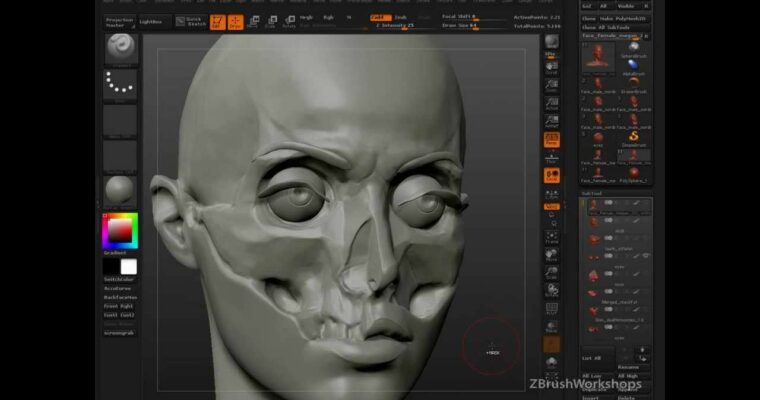Open Quick Sketch
Image resolution: width=760 pixels, height=400 pixels.
point(191,22)
